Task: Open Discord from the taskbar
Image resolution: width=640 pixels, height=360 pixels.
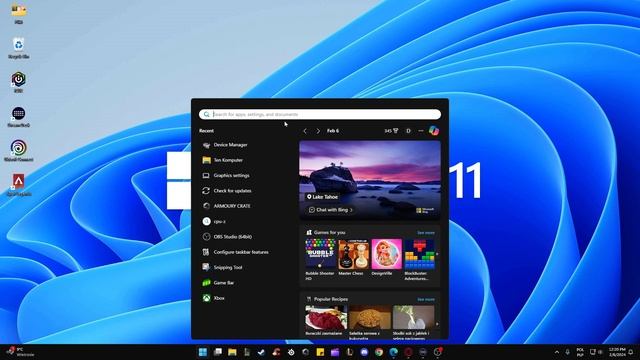Action: click(364, 352)
